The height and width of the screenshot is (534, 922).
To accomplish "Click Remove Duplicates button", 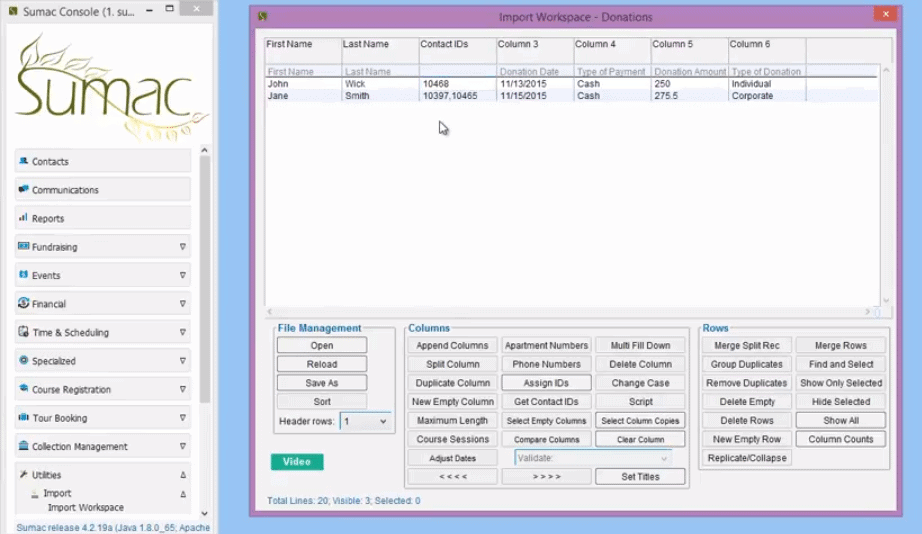I will (x=747, y=383).
